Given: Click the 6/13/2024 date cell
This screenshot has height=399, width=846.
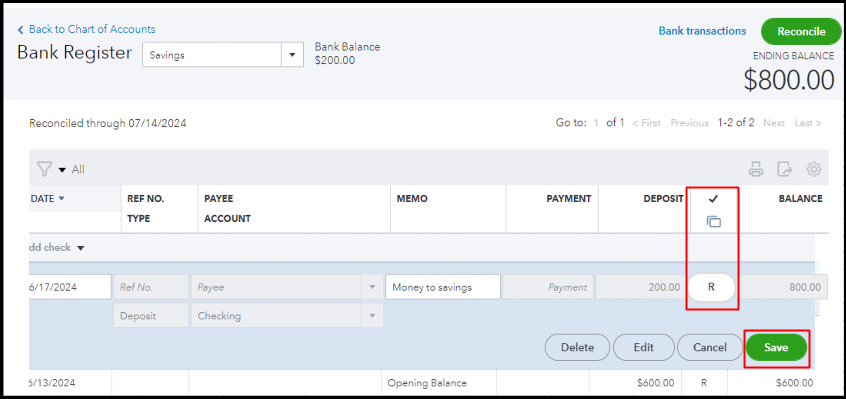Looking at the screenshot, I should tap(52, 383).
